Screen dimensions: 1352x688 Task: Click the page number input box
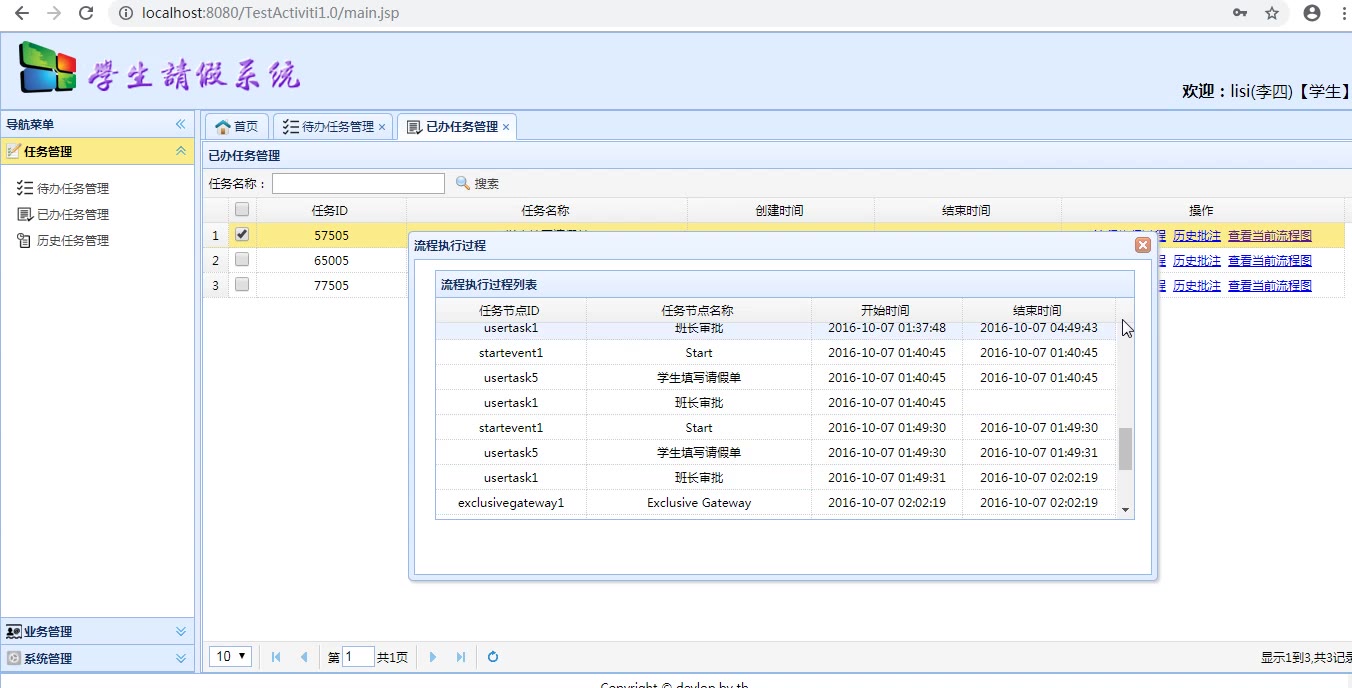[358, 657]
